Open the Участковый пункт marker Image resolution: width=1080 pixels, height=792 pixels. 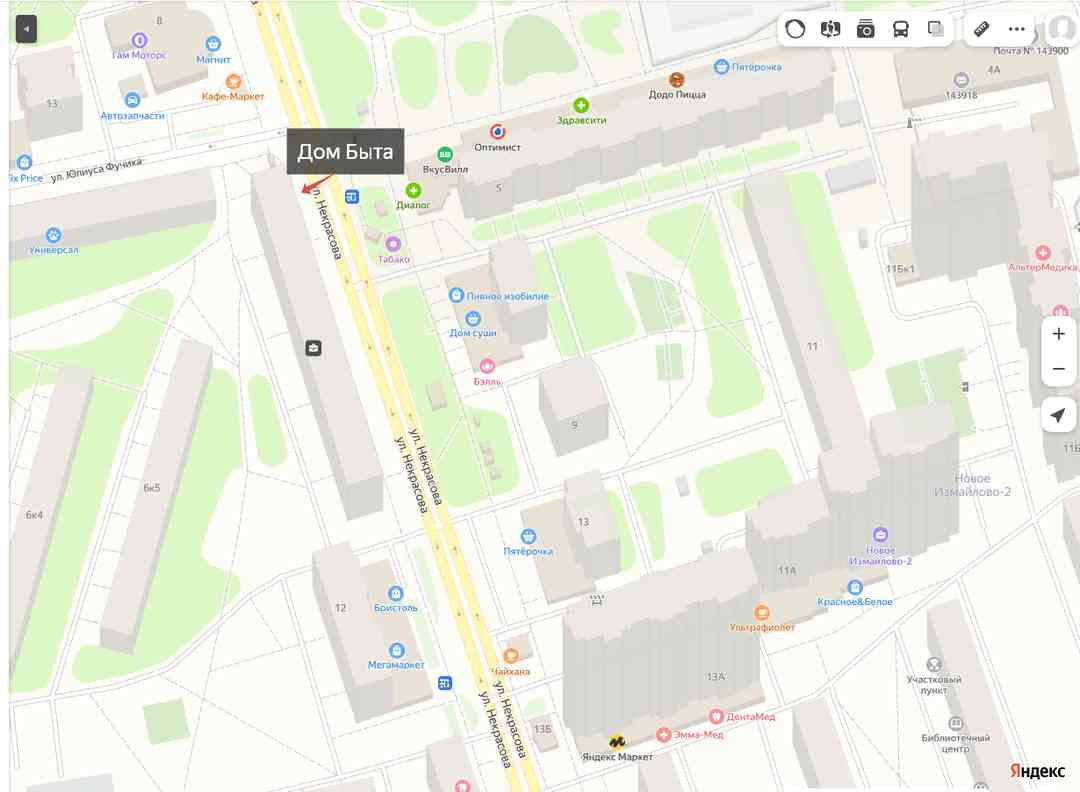(934, 665)
